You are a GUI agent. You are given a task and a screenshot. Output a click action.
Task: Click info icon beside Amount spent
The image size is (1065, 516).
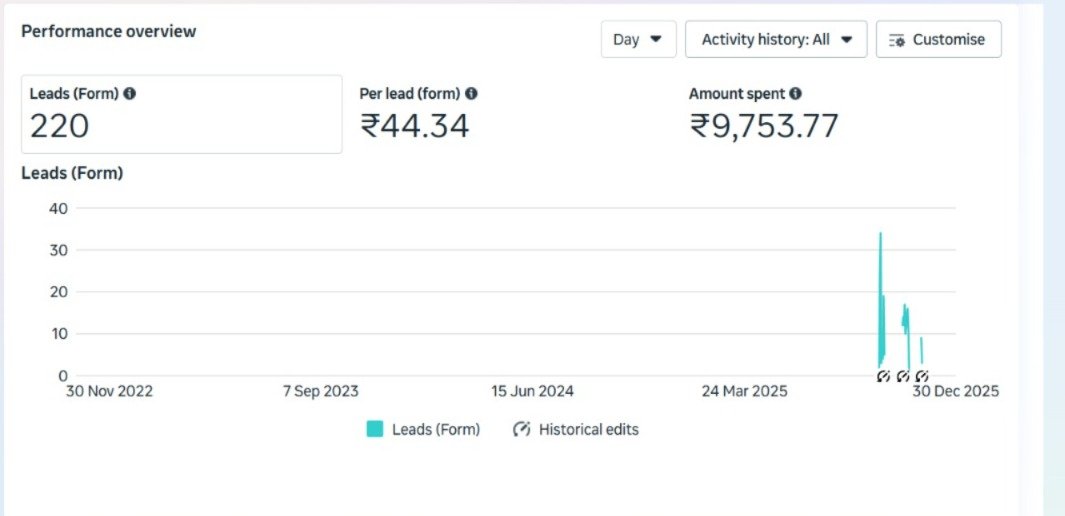(x=795, y=94)
